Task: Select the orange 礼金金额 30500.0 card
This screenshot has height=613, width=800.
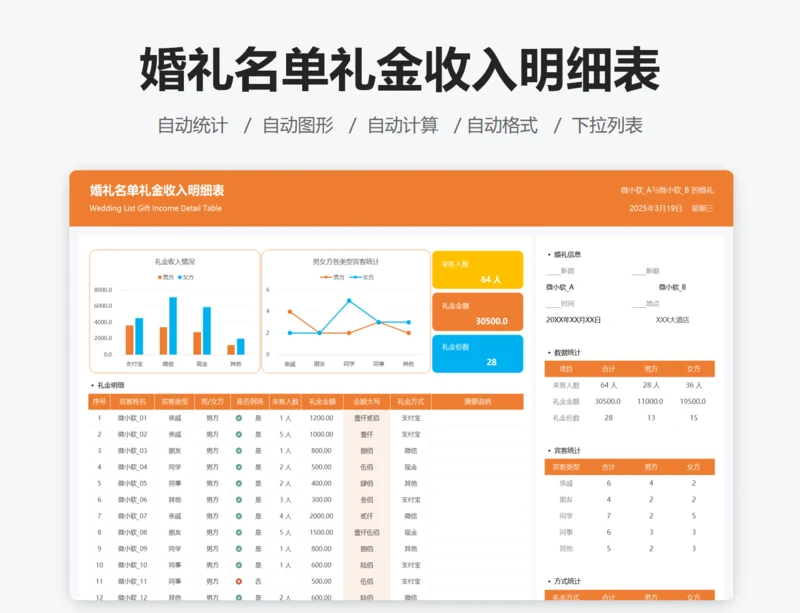Action: (478, 312)
